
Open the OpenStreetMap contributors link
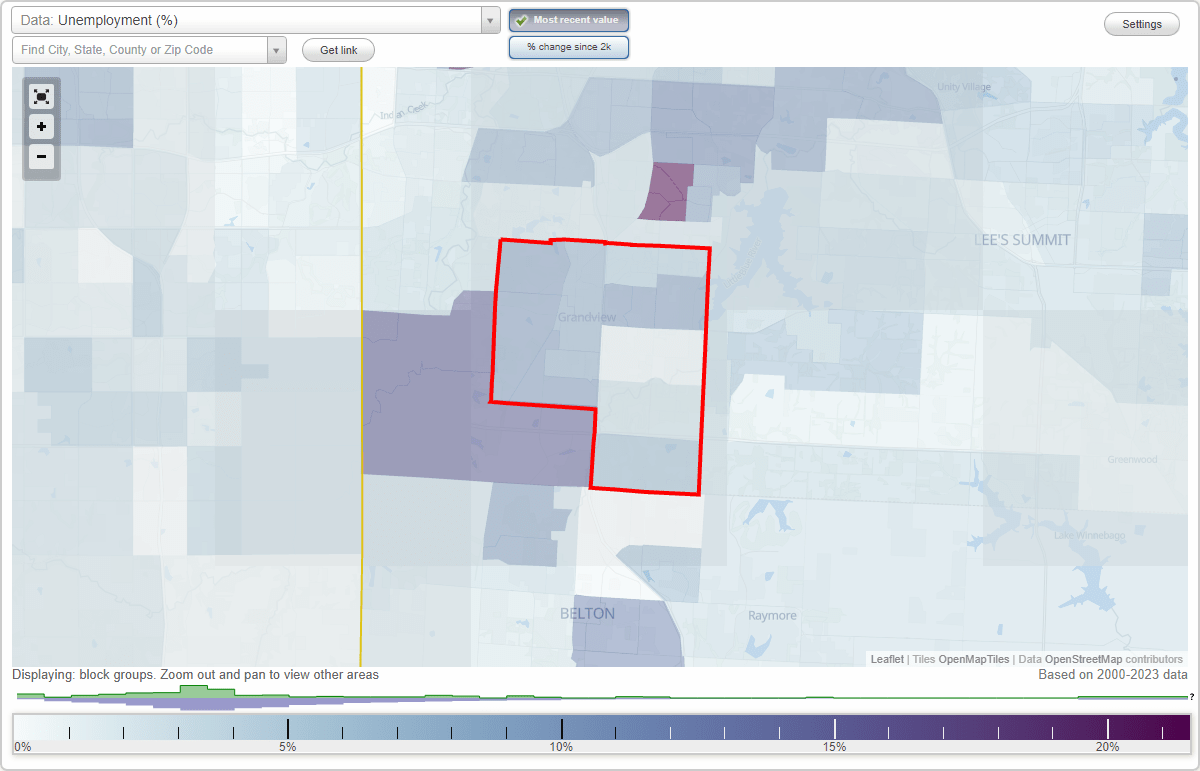pos(1078,659)
